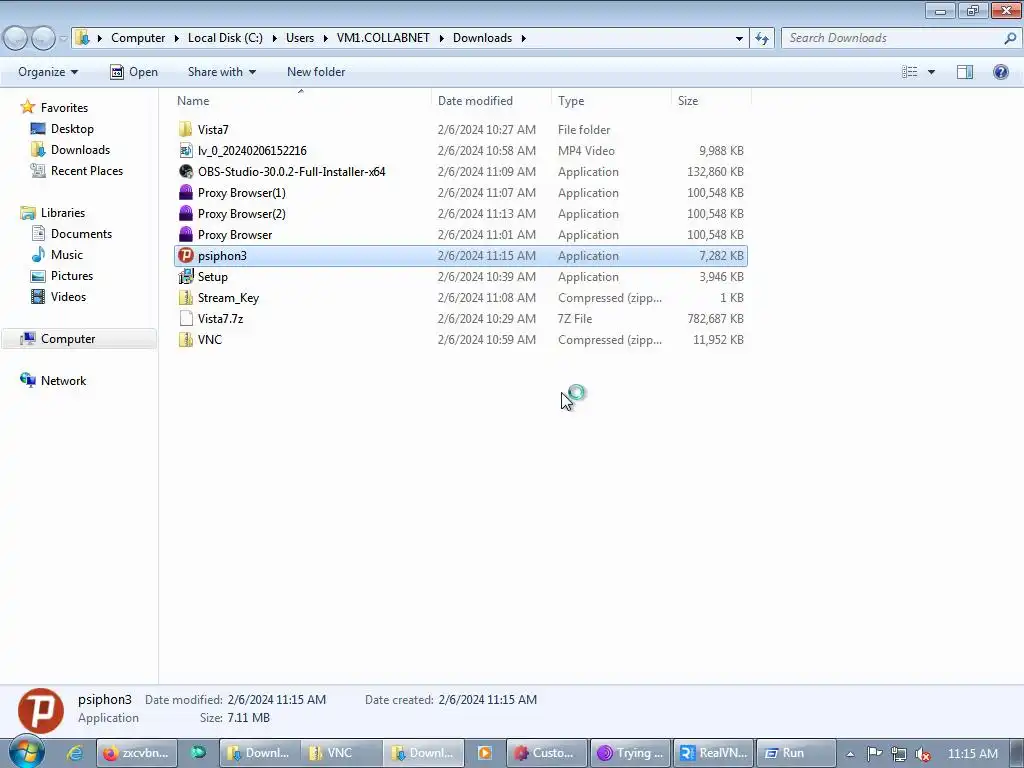
Task: Select Music library
Action: click(57, 255)
